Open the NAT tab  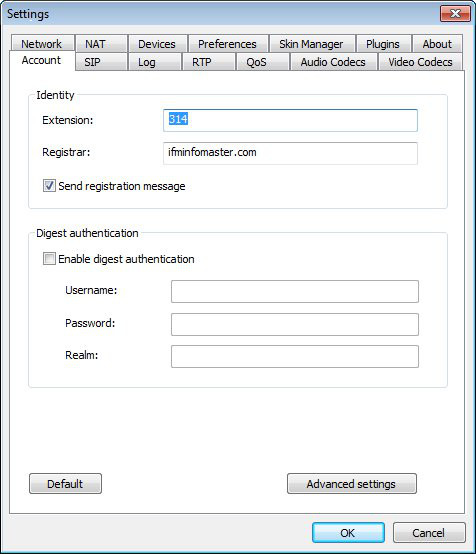(101, 44)
